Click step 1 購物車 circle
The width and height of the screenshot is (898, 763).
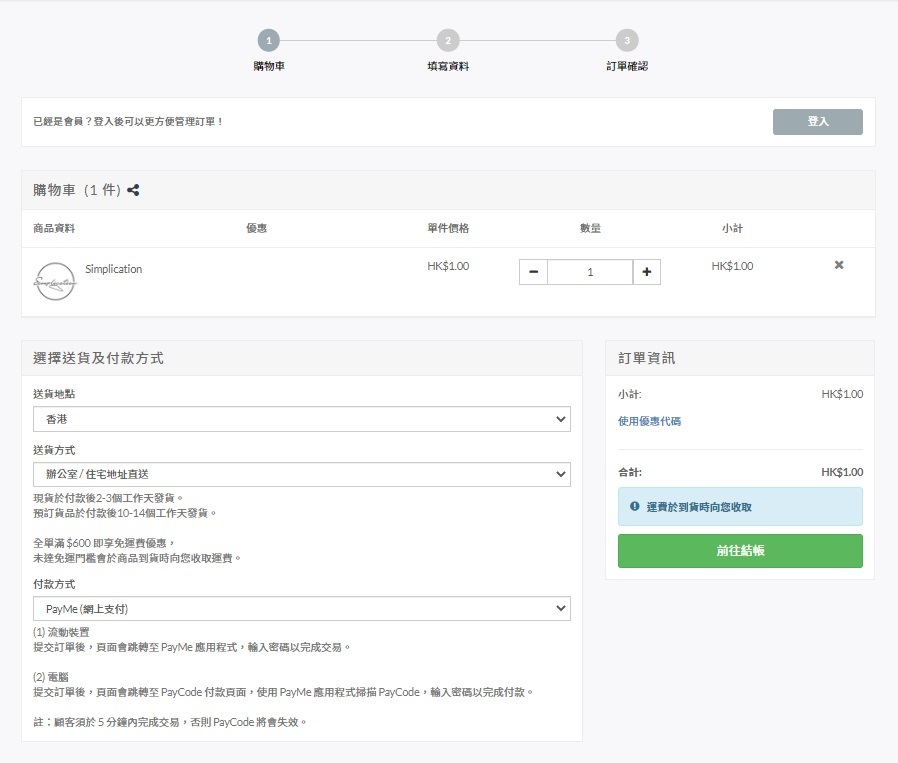point(269,41)
